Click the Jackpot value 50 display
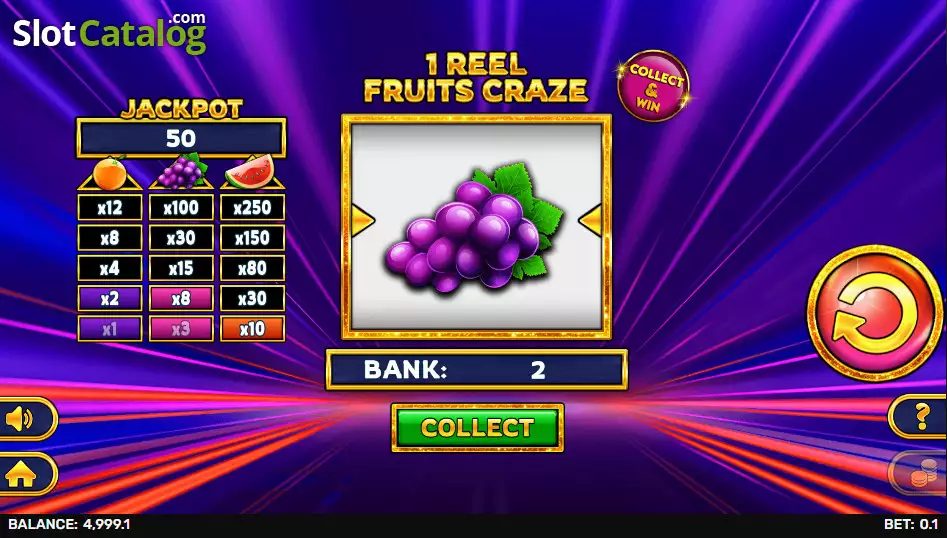Viewport: 947px width, 538px height. pos(181,138)
